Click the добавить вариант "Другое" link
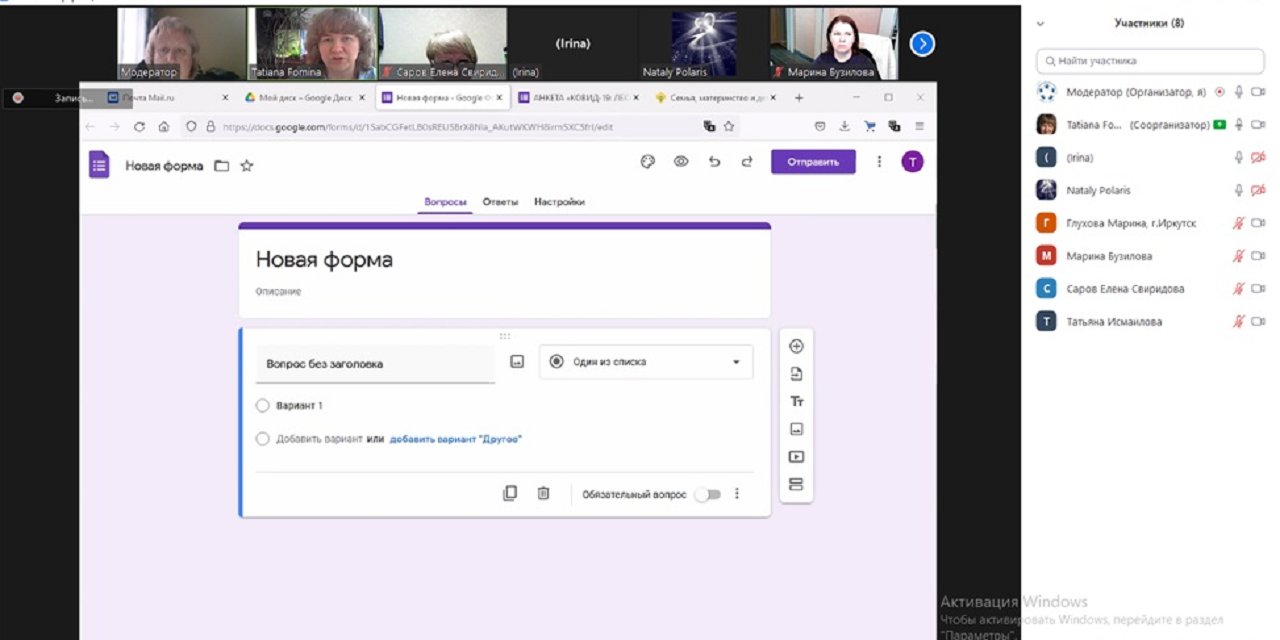 tap(456, 439)
